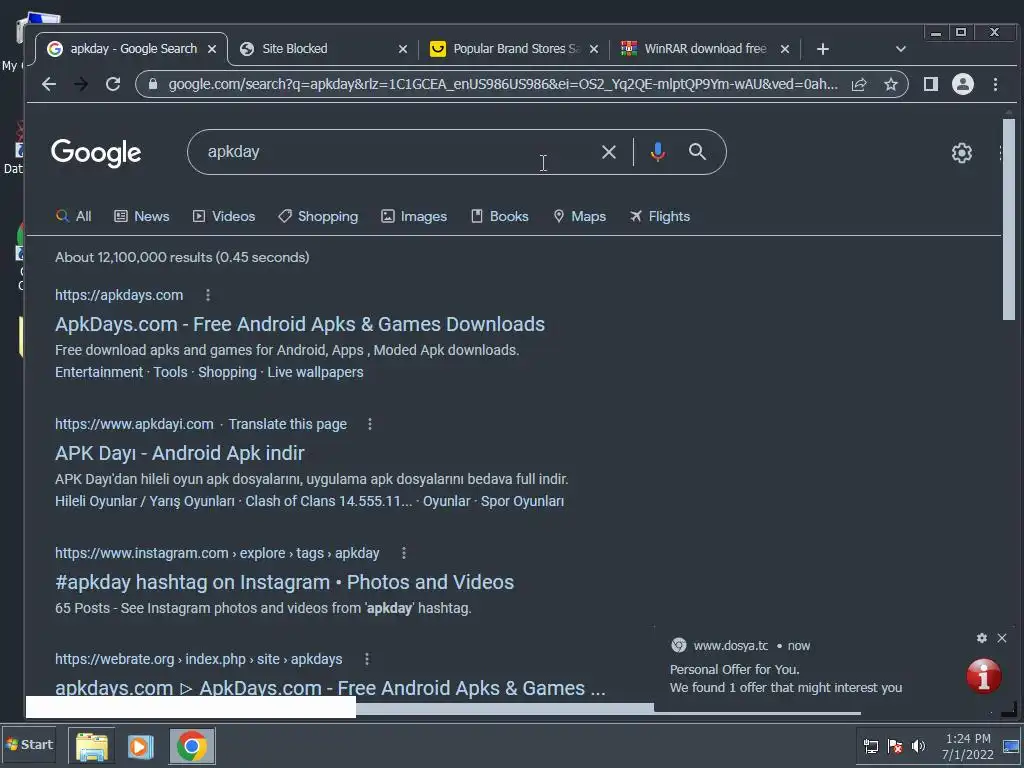Click the red info icon in notification
This screenshot has height=768, width=1024.
[x=984, y=675]
